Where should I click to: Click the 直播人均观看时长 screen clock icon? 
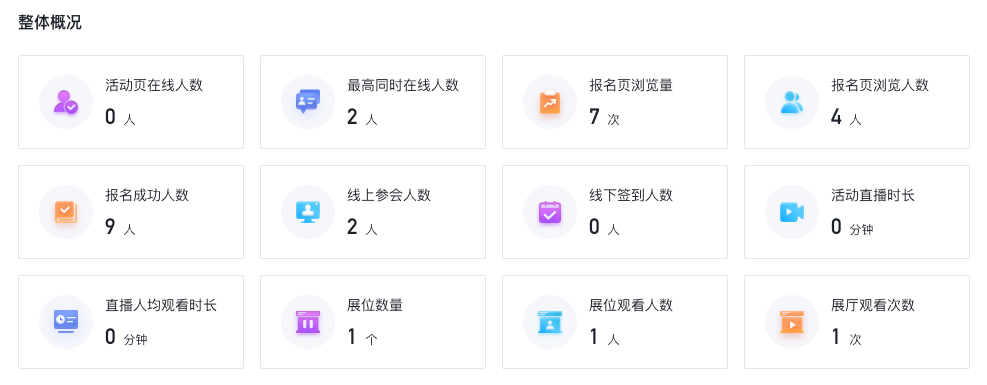click(65, 321)
